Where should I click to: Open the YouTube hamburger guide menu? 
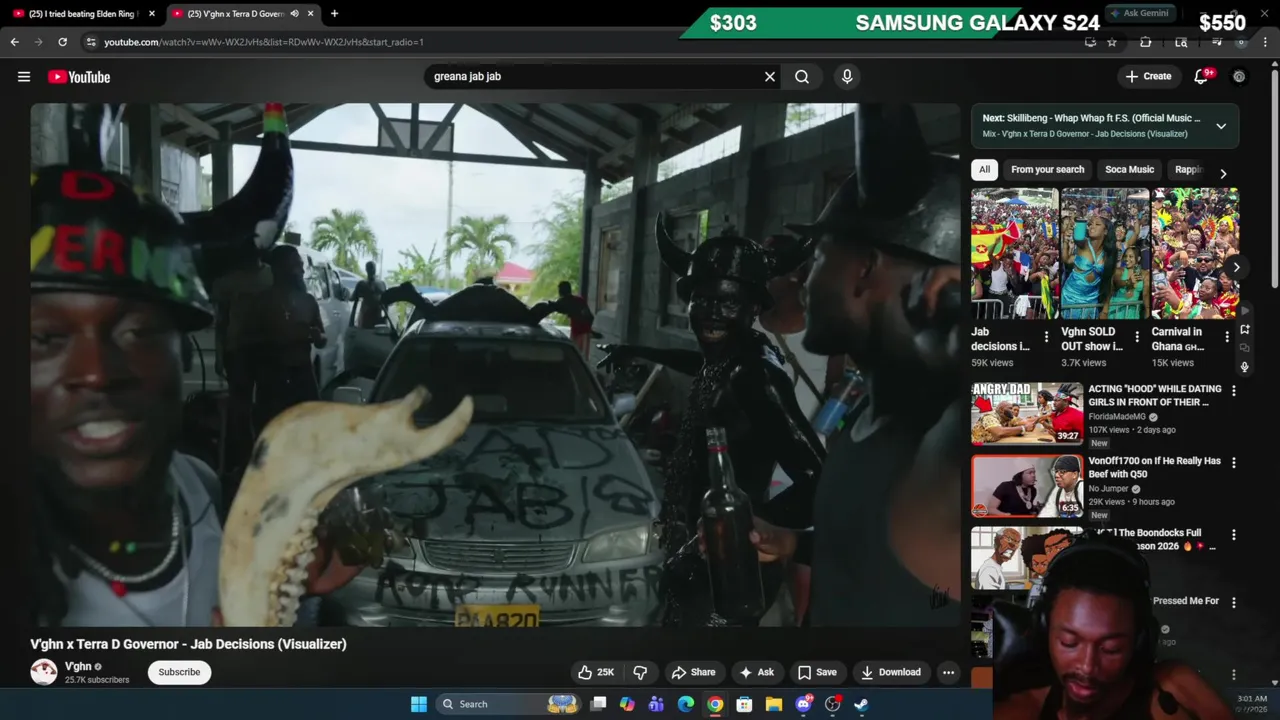[24, 77]
